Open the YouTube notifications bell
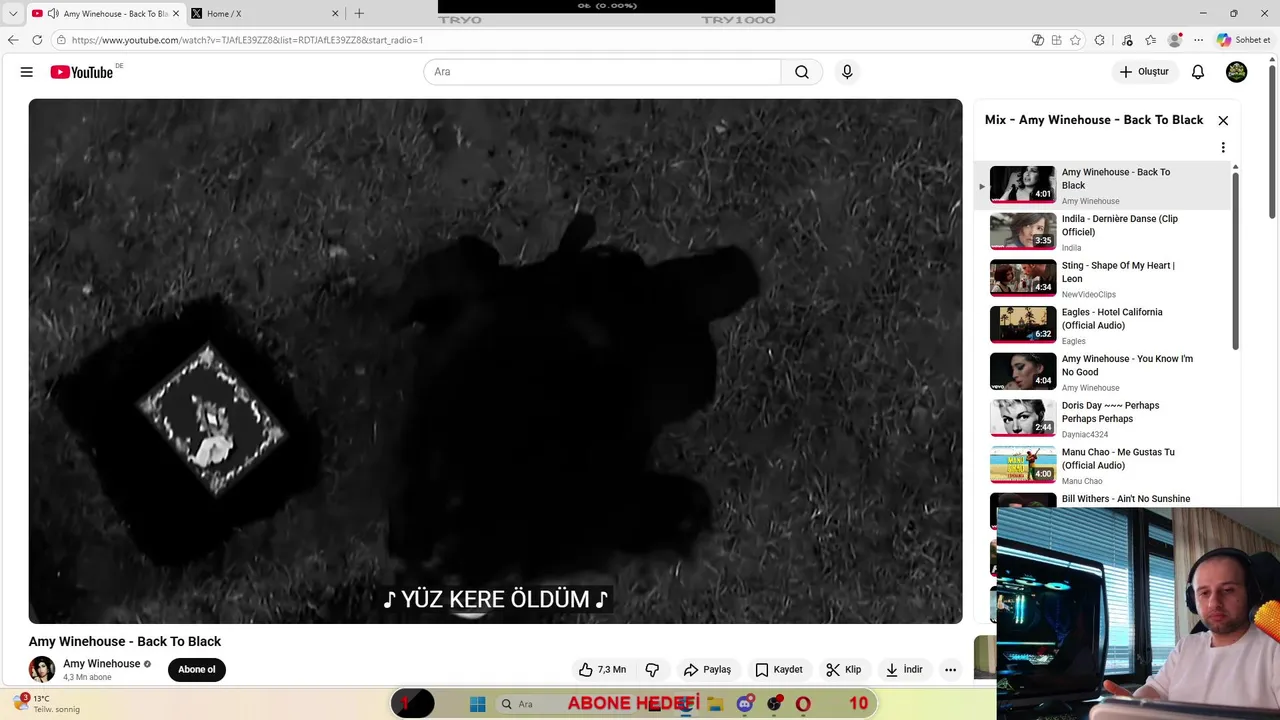Viewport: 1280px width, 720px height. pos(1198,72)
